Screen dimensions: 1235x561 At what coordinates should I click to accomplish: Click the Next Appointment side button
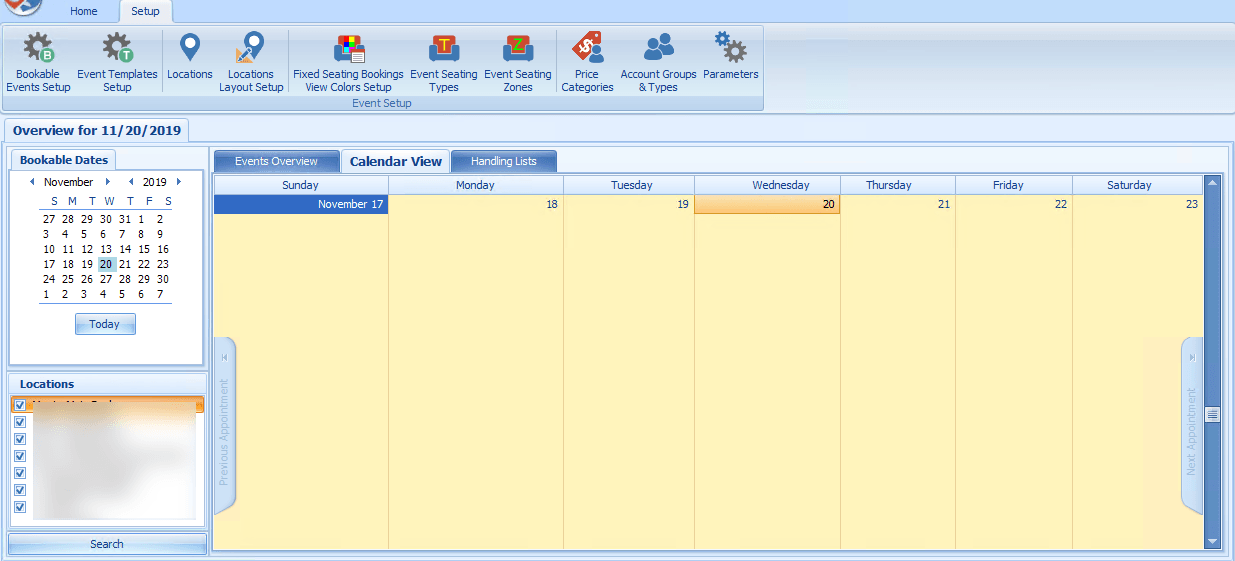pos(1191,426)
